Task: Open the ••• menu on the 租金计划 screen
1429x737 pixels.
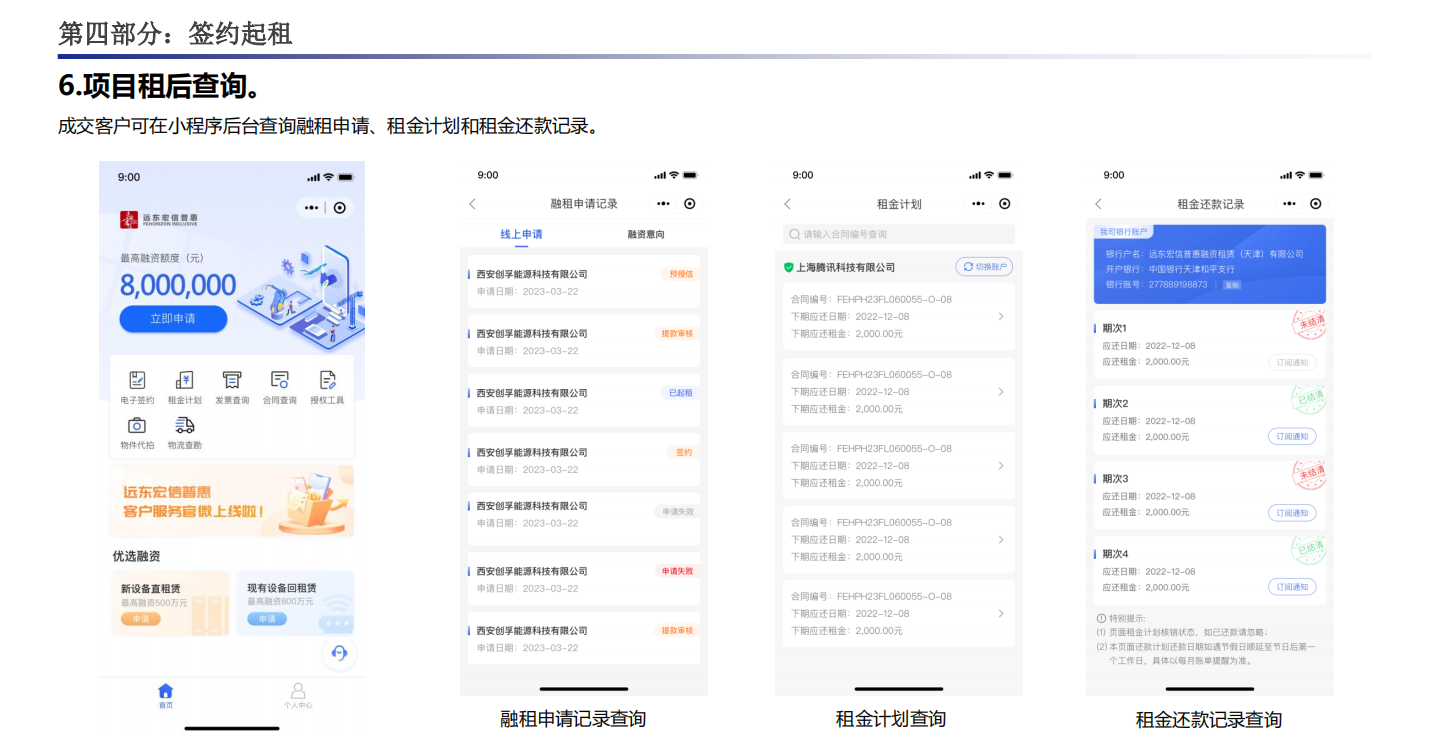Action: tap(978, 204)
